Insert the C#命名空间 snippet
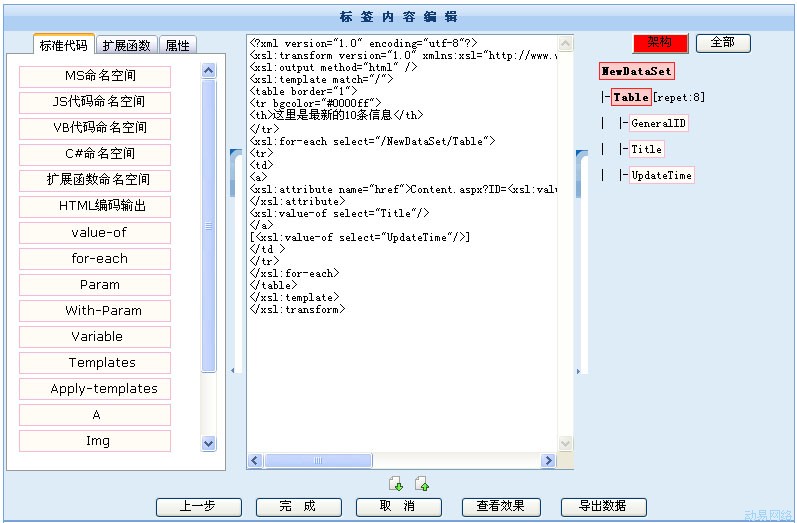 coord(95,154)
